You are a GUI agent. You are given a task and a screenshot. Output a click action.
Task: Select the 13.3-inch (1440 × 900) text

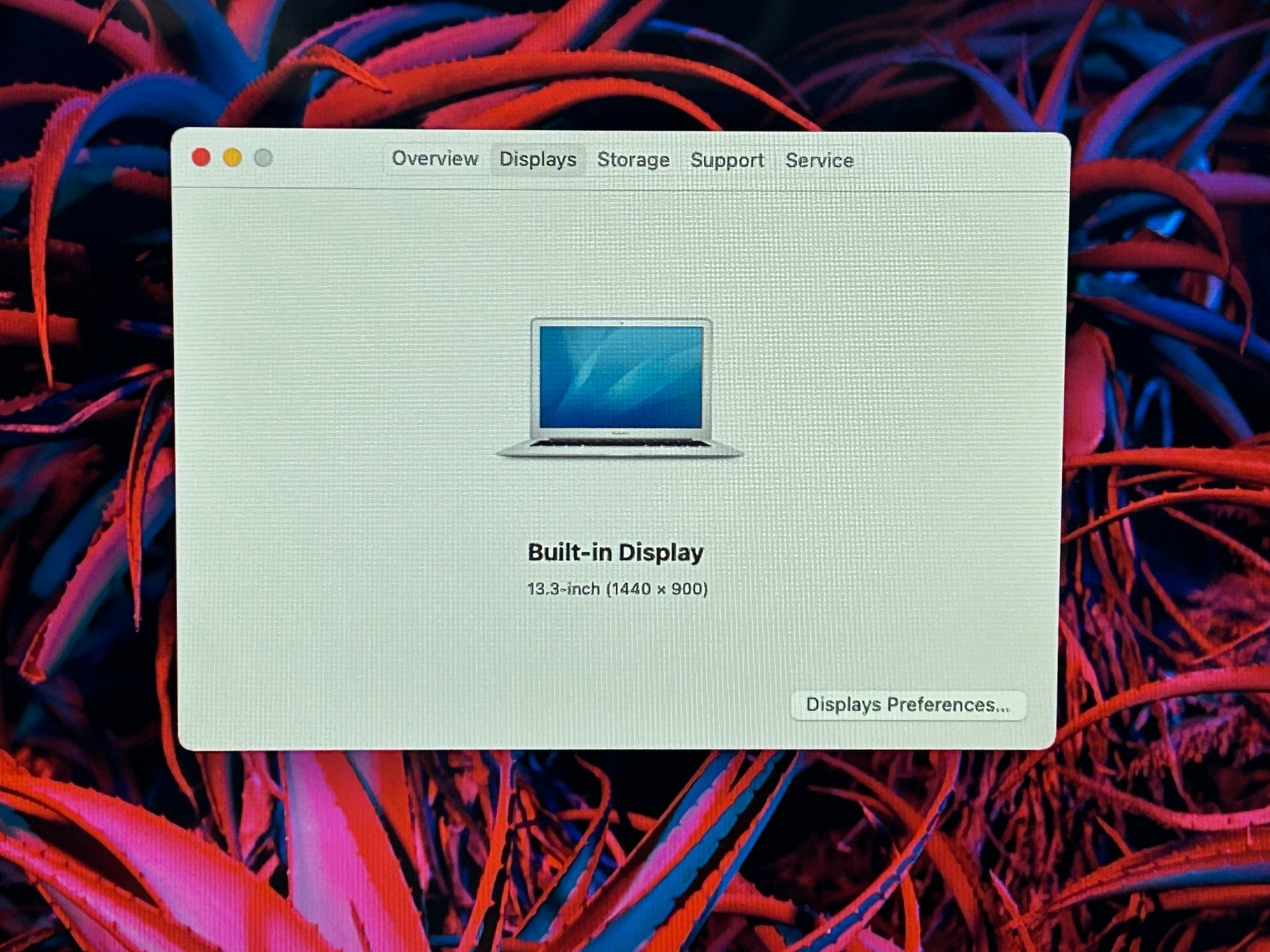618,589
